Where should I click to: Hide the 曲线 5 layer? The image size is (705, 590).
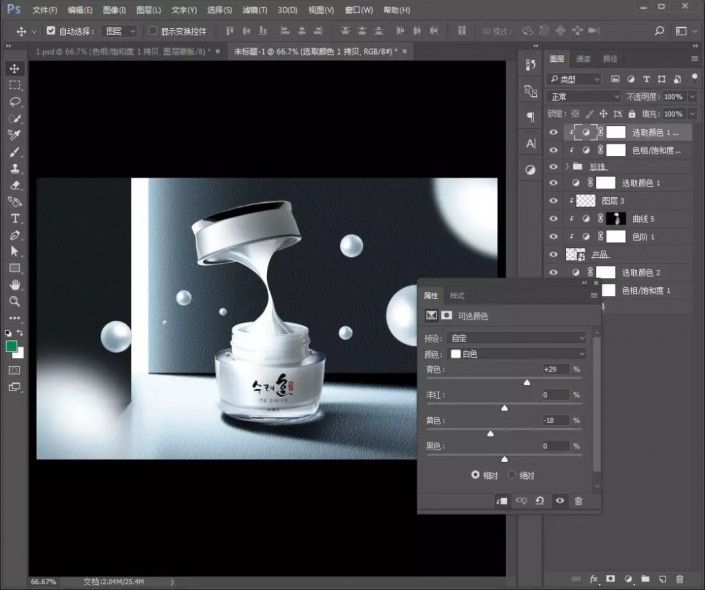553,218
